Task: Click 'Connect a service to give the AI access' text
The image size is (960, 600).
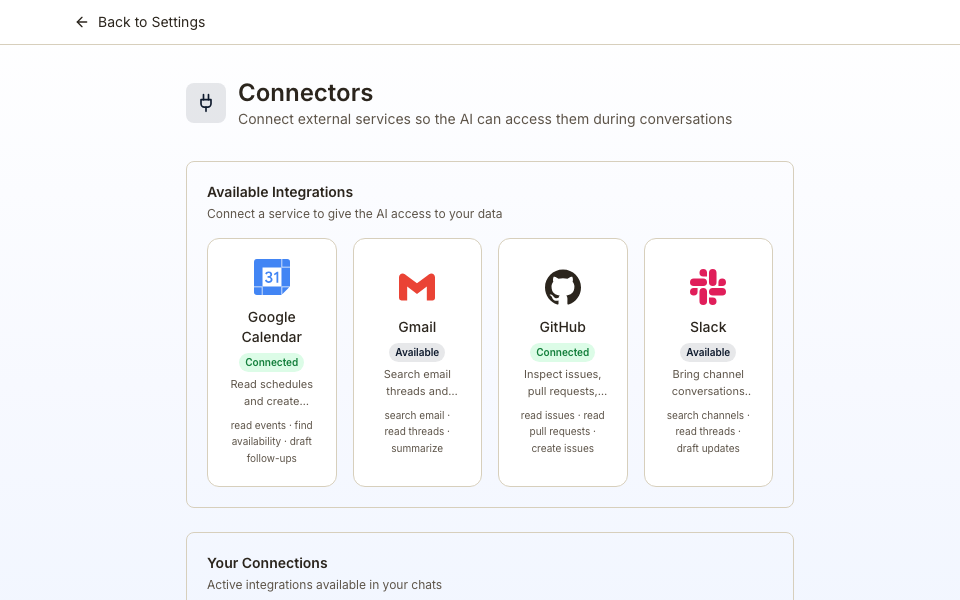Action: (x=354, y=214)
